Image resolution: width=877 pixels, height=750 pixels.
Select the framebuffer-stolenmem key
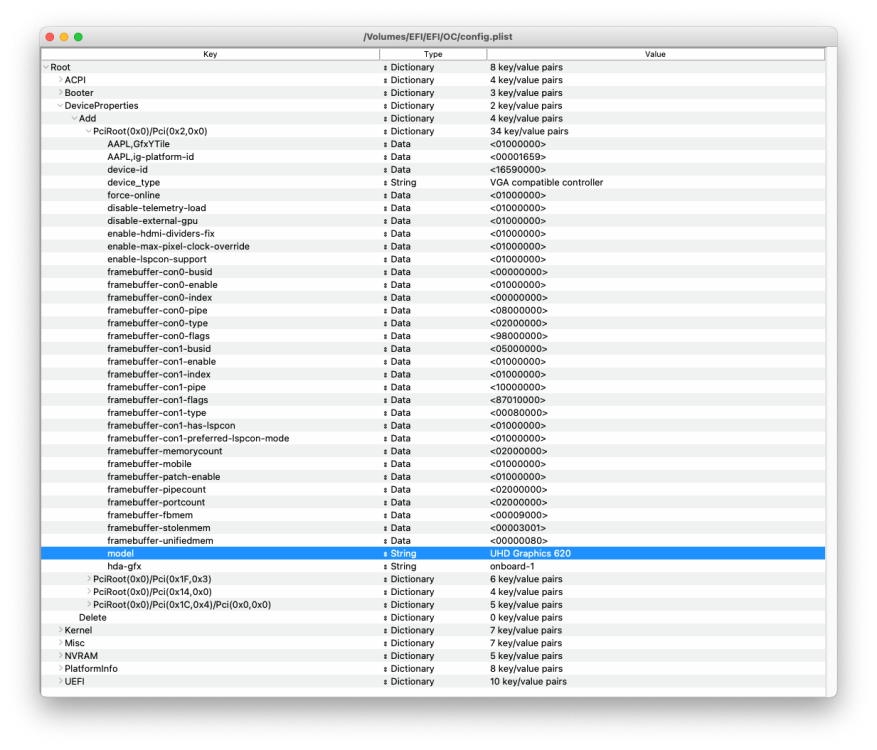click(159, 528)
